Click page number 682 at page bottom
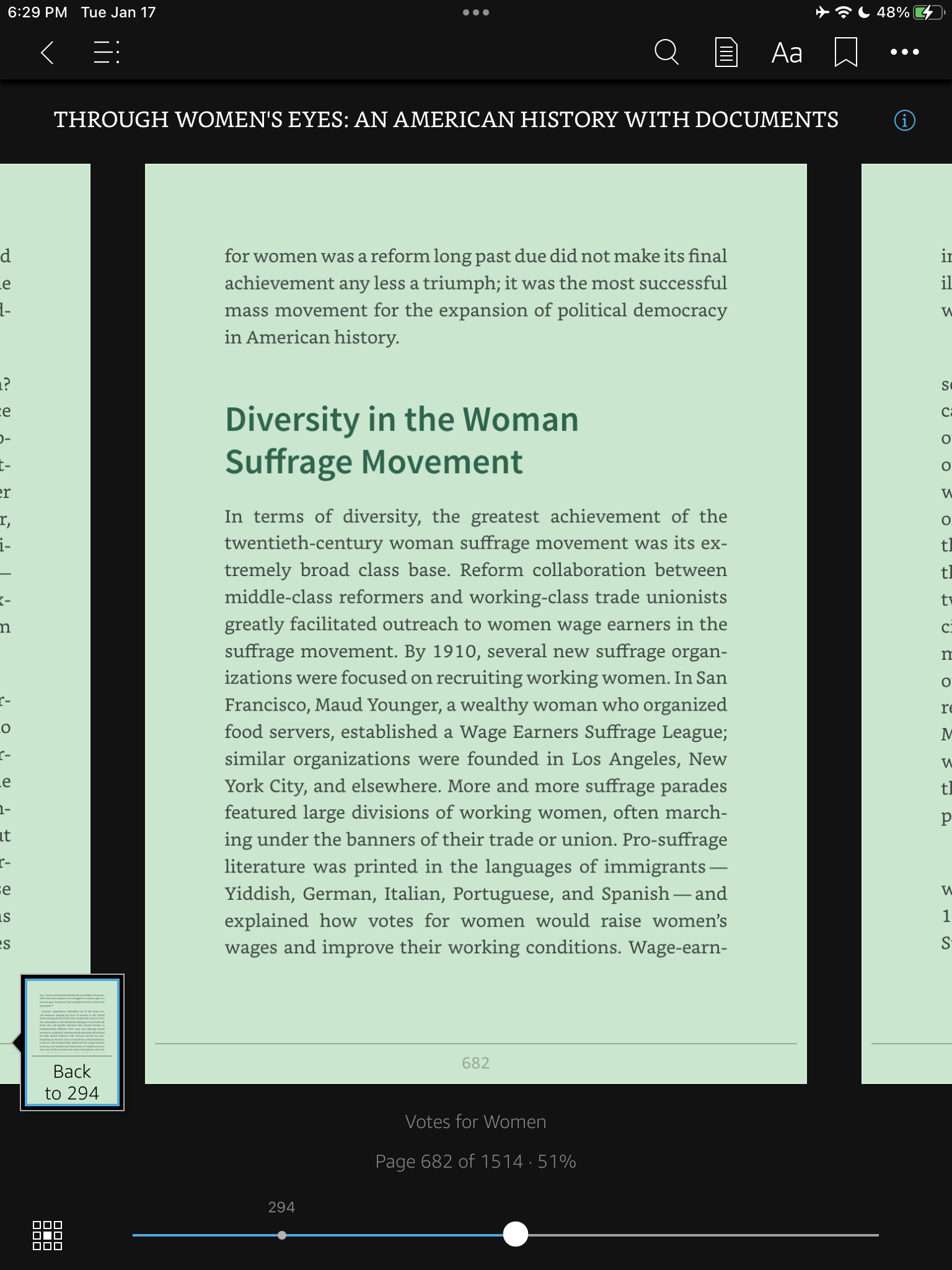 [475, 1063]
